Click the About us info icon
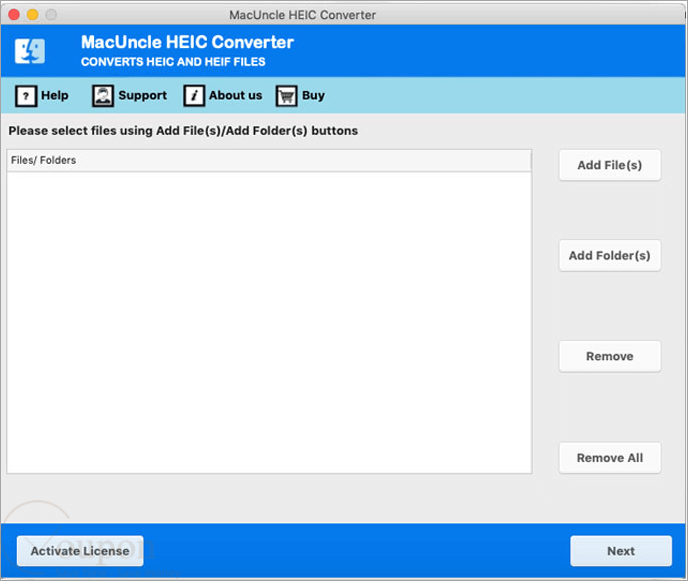The height and width of the screenshot is (581, 688). click(x=194, y=96)
